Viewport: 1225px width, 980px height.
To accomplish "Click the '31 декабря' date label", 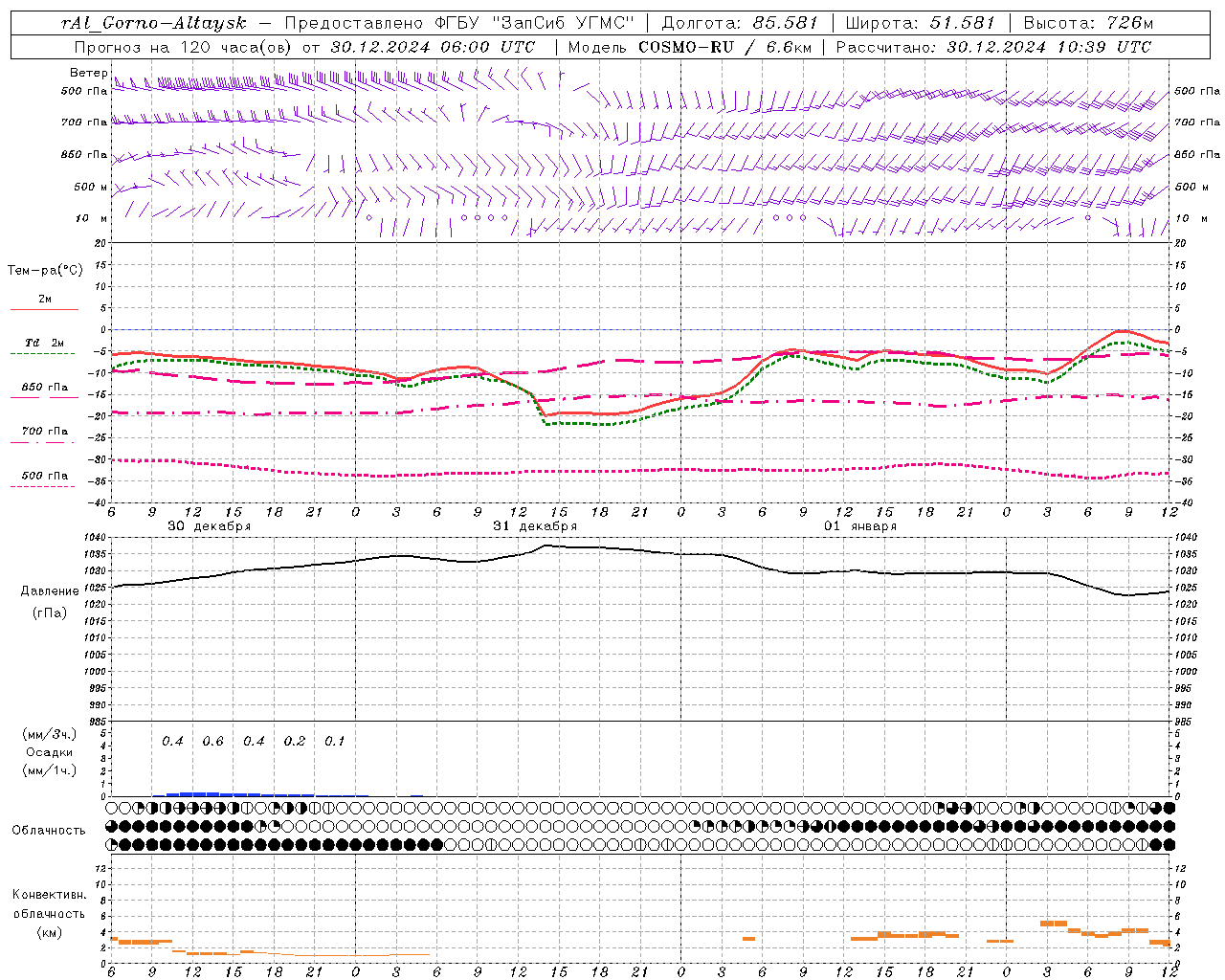I will click(535, 526).
